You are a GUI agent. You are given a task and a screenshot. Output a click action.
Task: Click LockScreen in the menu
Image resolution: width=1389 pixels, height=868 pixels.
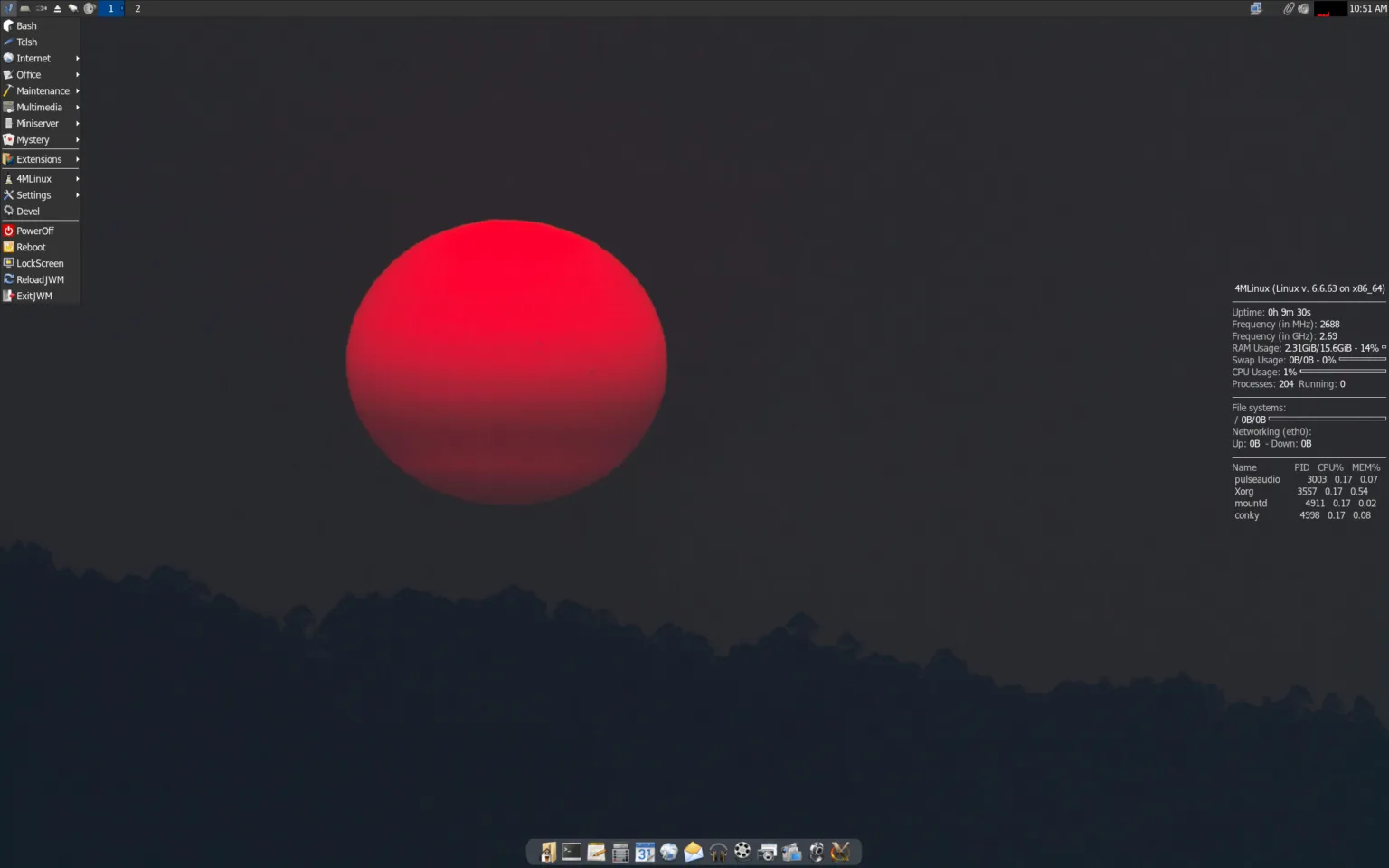(x=40, y=263)
